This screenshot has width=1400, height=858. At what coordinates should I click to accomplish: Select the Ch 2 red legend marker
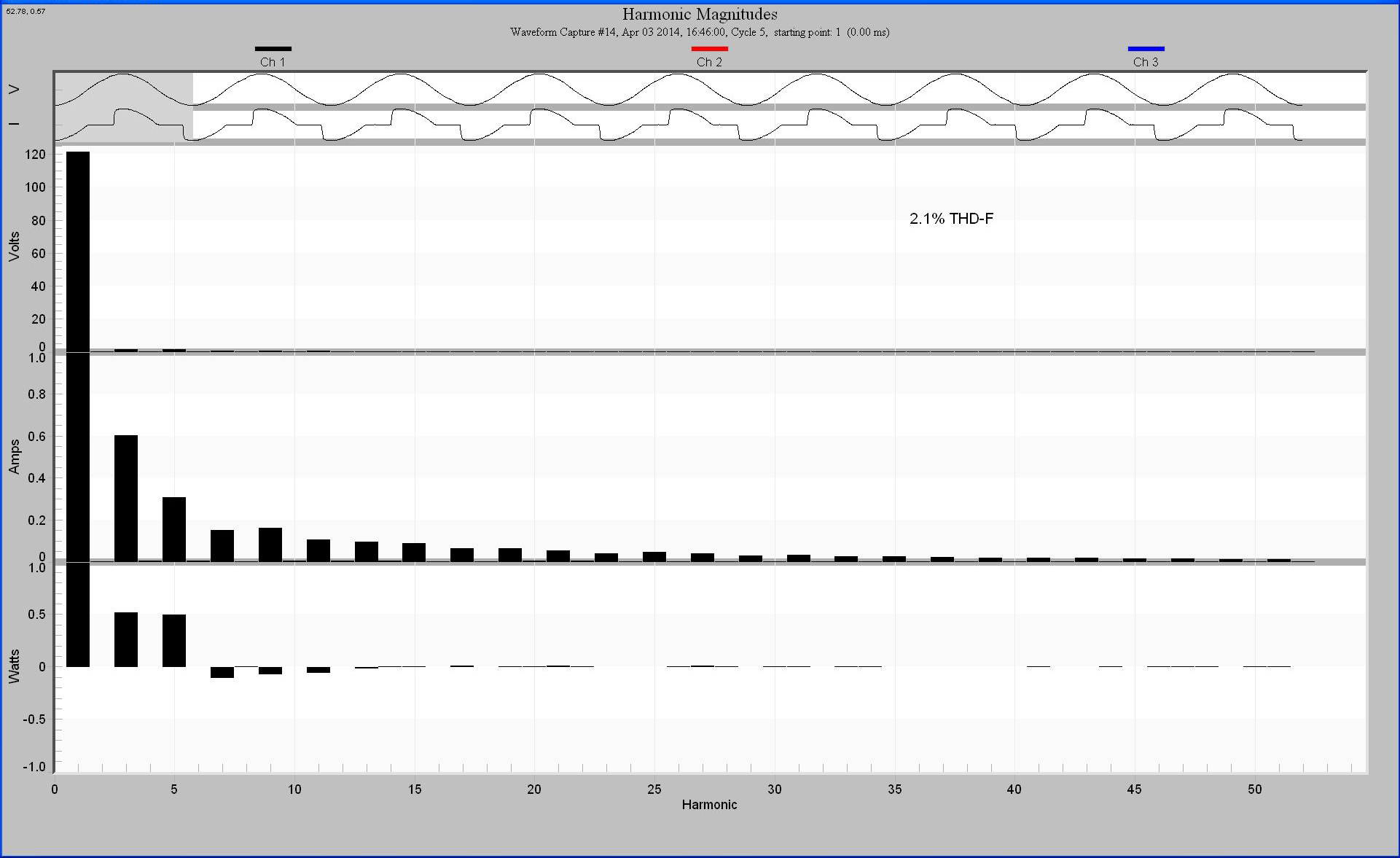pos(709,48)
